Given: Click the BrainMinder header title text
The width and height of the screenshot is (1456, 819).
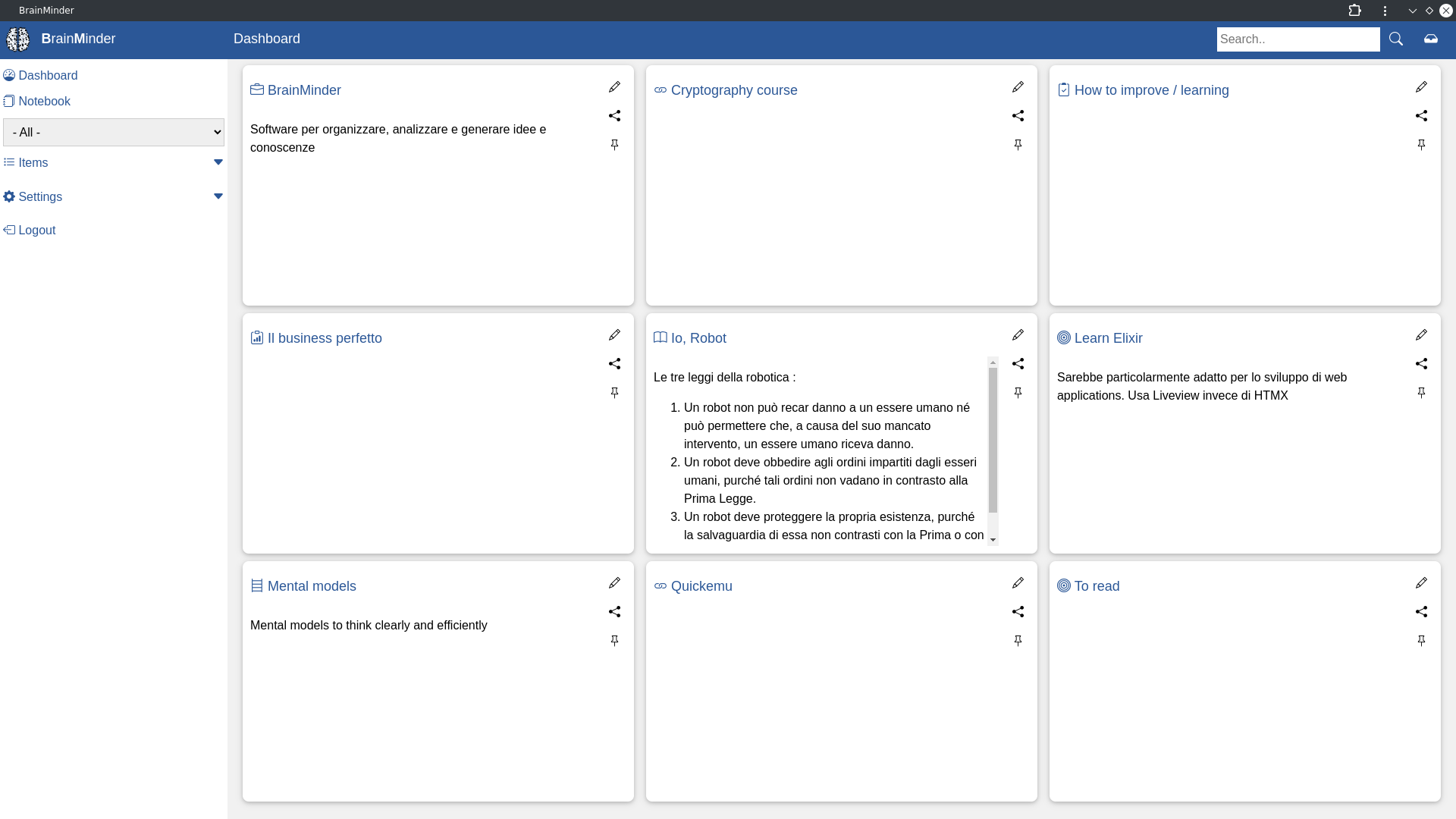Looking at the screenshot, I should click(x=78, y=39).
